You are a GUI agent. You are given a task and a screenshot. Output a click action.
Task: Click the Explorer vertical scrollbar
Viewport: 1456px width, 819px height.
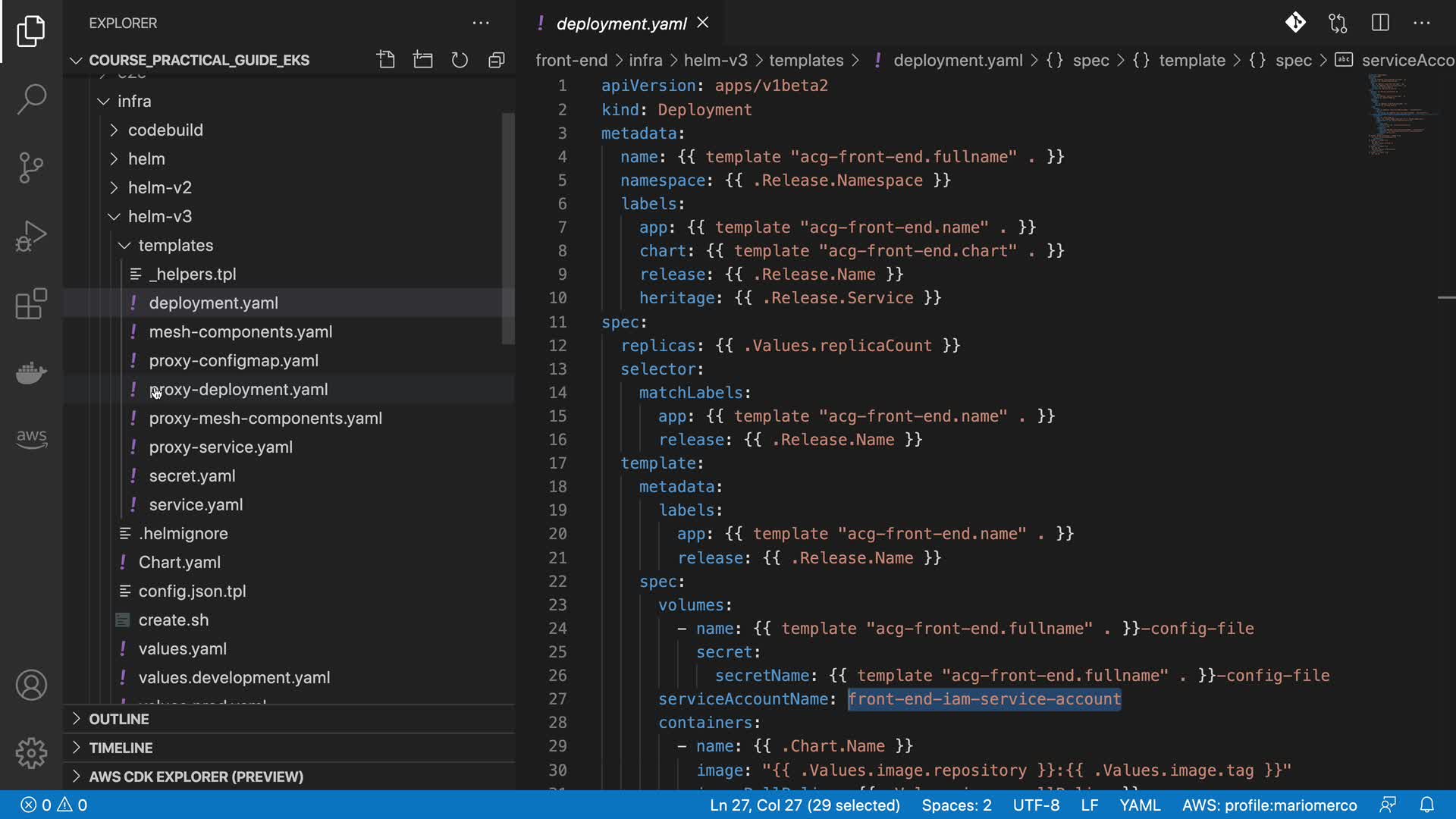pos(508,227)
